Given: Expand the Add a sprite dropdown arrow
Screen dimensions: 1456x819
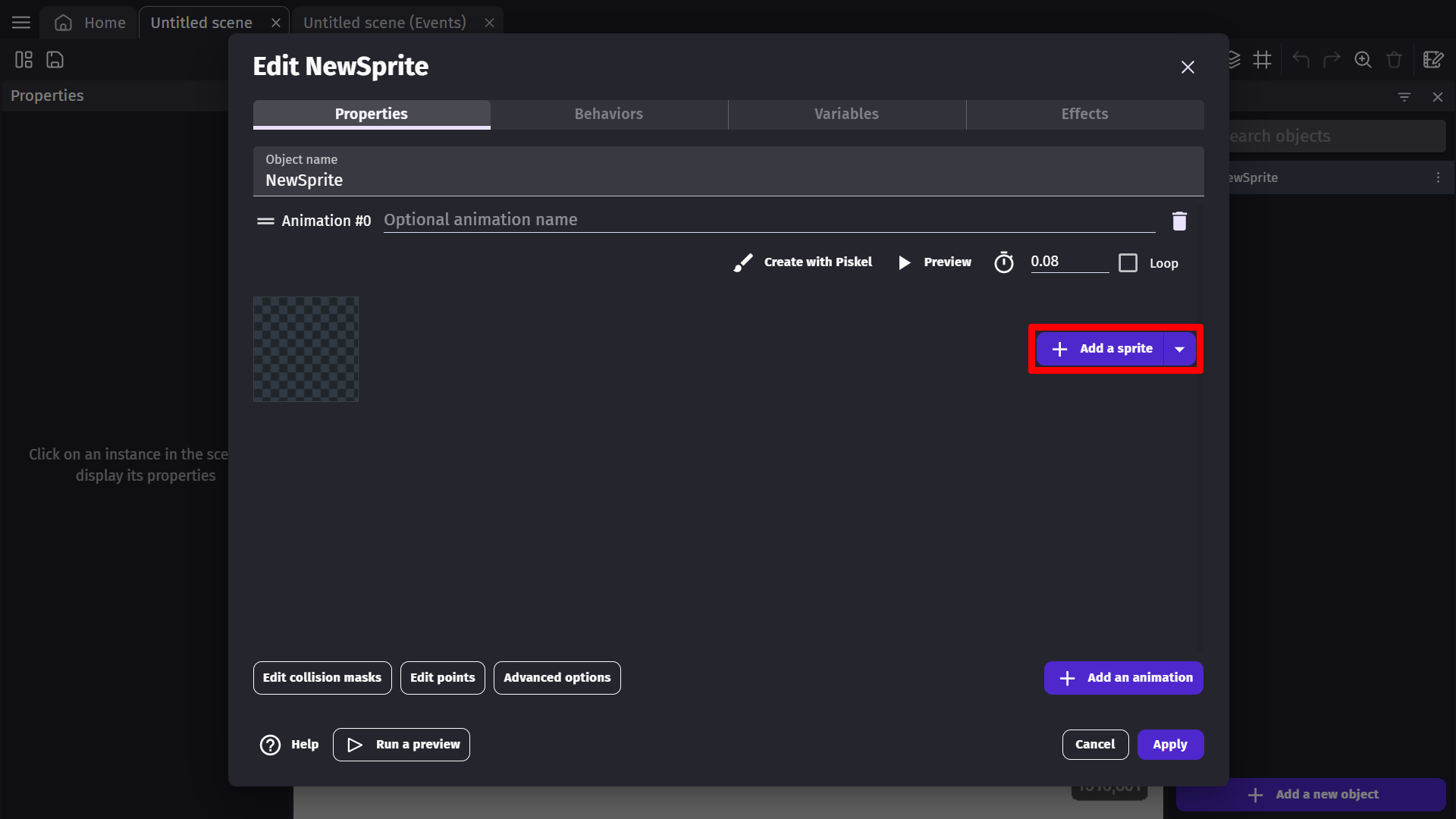Looking at the screenshot, I should pyautogui.click(x=1180, y=349).
